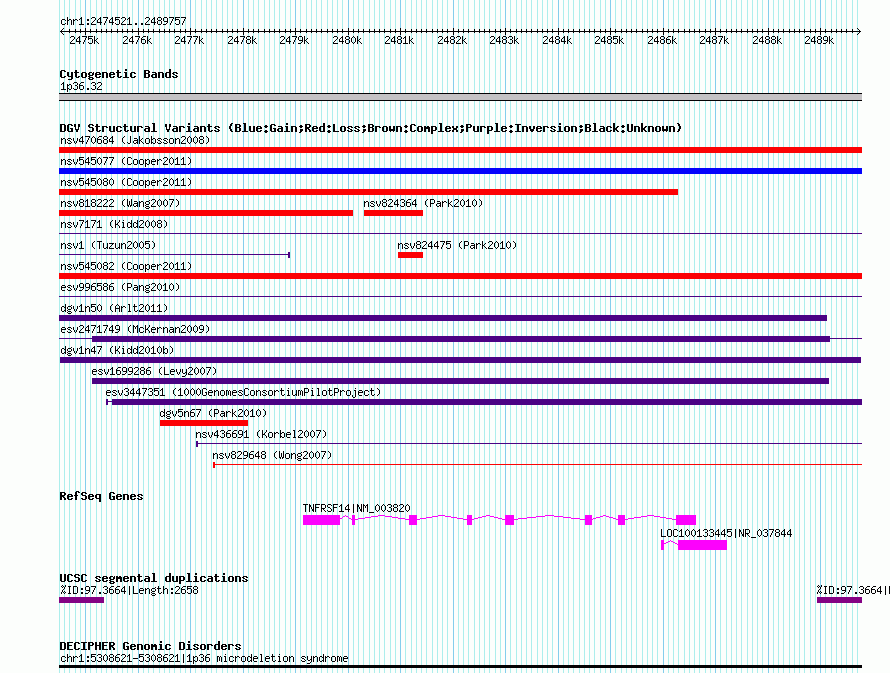This screenshot has height=673, width=890.
Task: Click the large LOC100133445 exon block
Action: (x=702, y=545)
